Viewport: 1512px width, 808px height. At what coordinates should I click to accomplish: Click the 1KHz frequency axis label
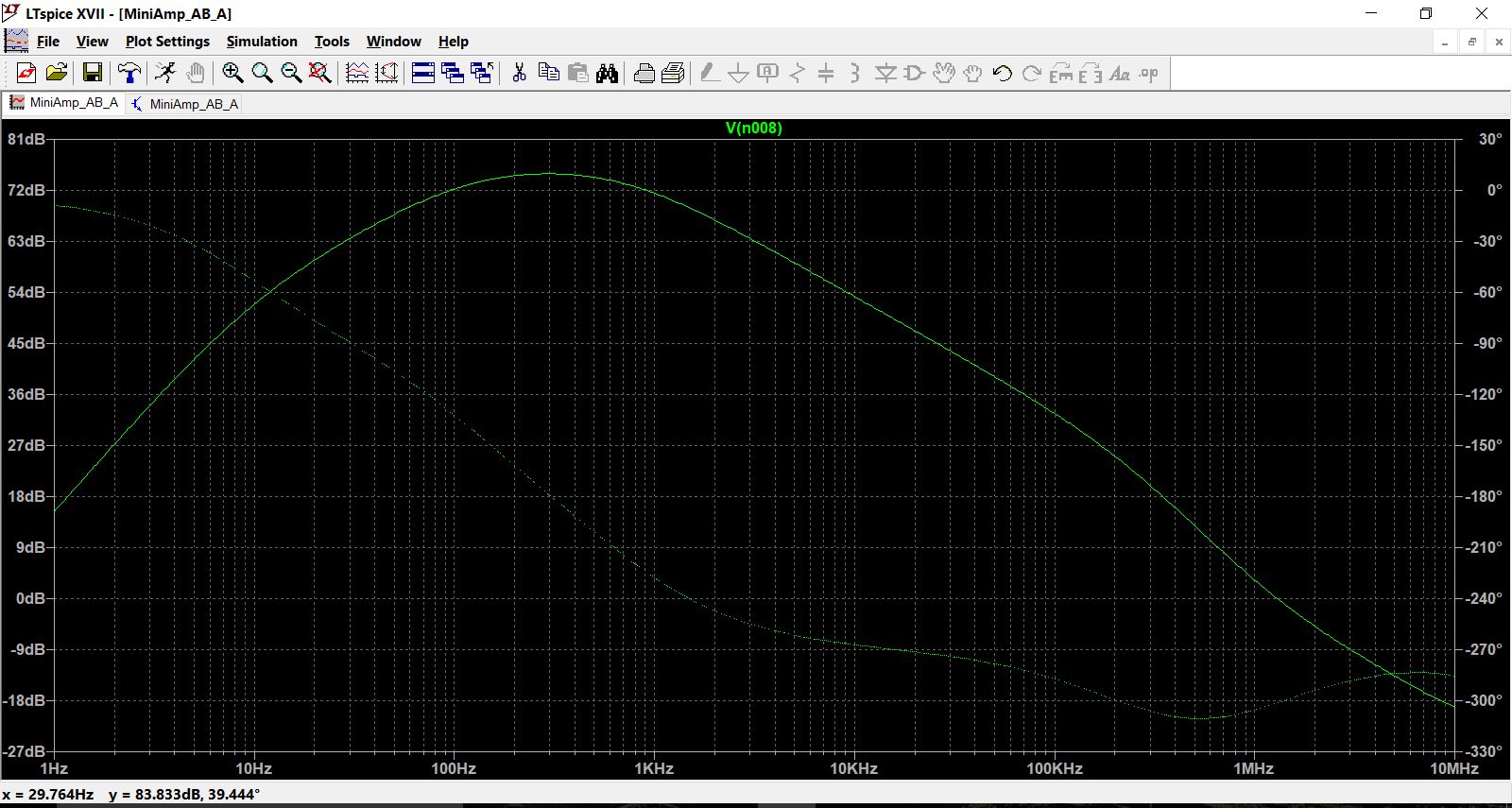[x=654, y=768]
